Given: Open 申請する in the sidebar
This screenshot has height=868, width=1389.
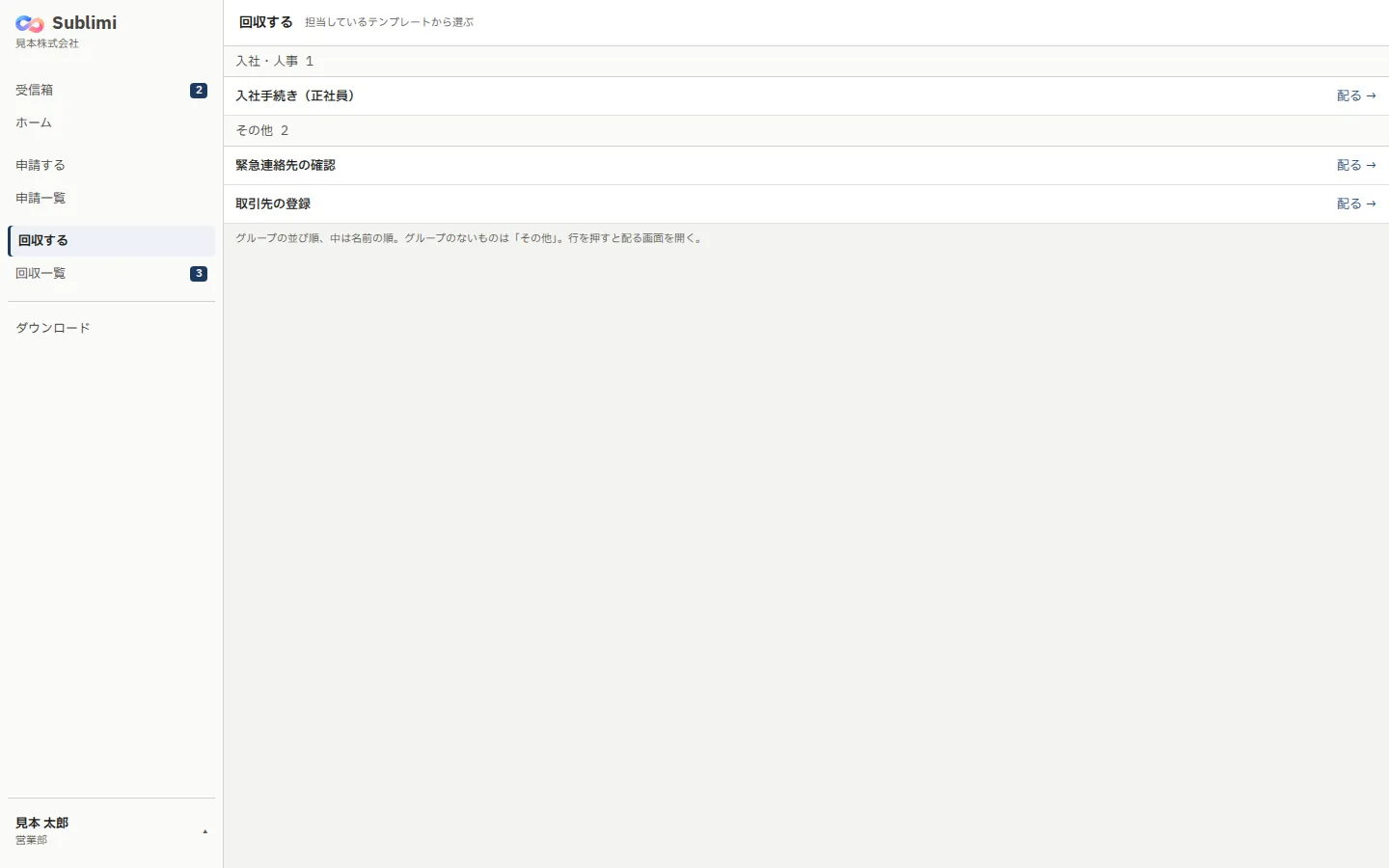Looking at the screenshot, I should tap(111, 165).
